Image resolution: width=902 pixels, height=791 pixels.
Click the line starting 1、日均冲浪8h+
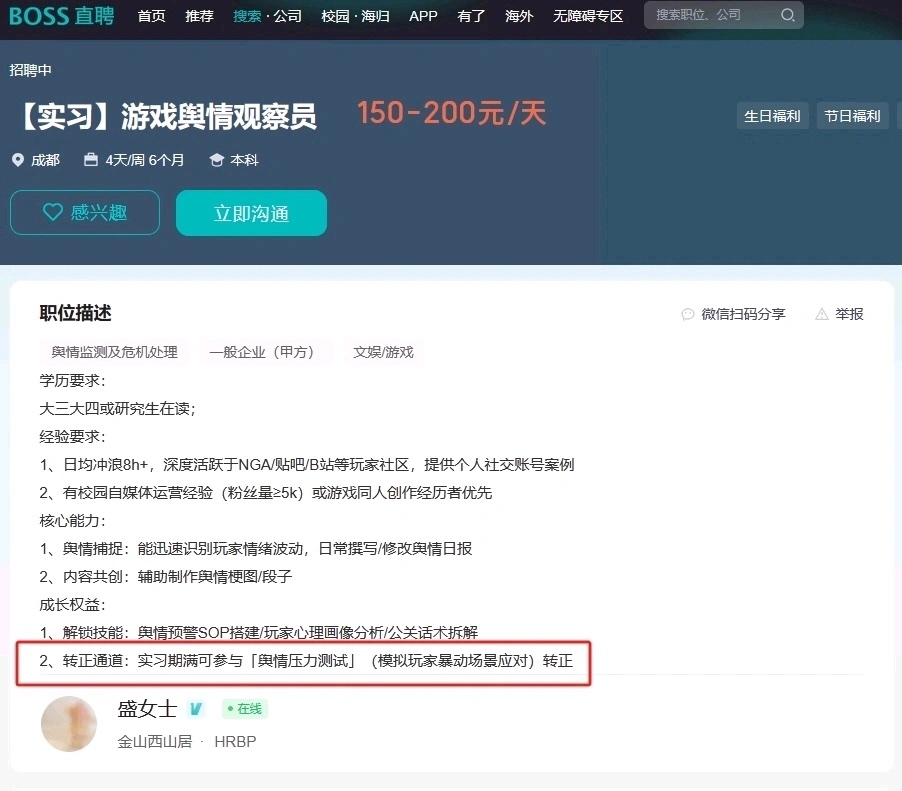pyautogui.click(x=307, y=465)
